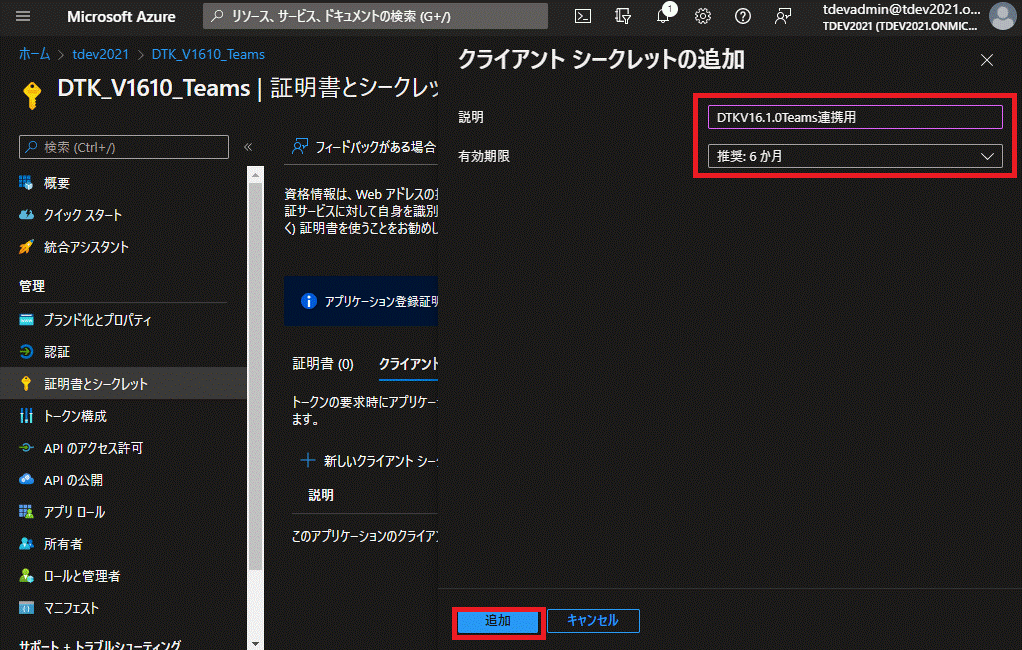1022x650 pixels.
Task: Click the yellow key icon beside DTK_V1610_Teams
Action: point(32,95)
